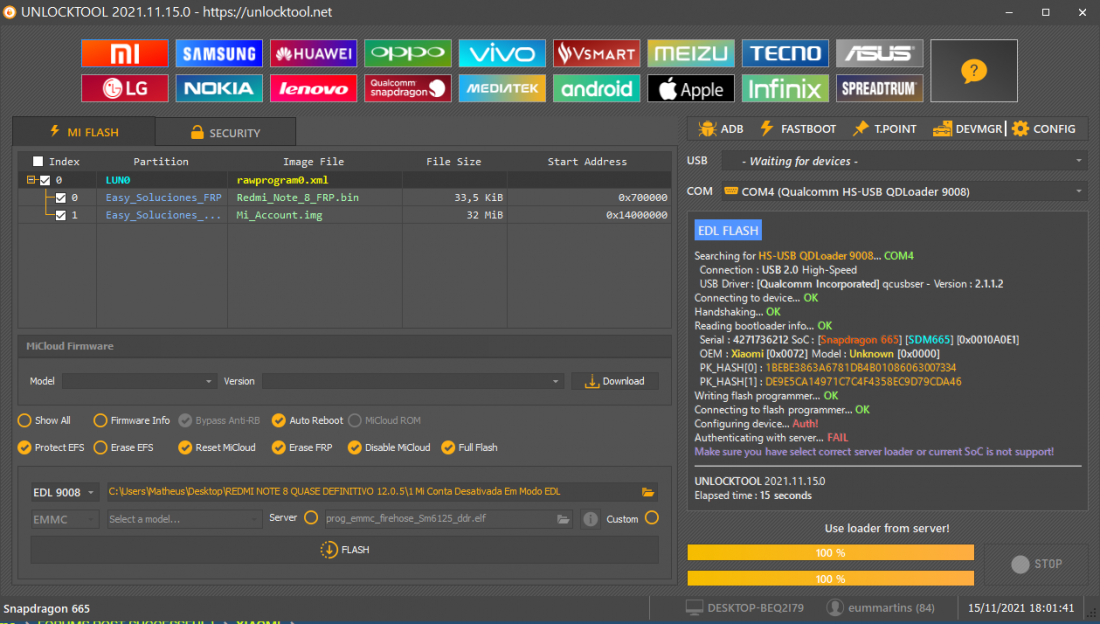Launch DEVMGR device manager
This screenshot has height=624, width=1100.
point(967,129)
